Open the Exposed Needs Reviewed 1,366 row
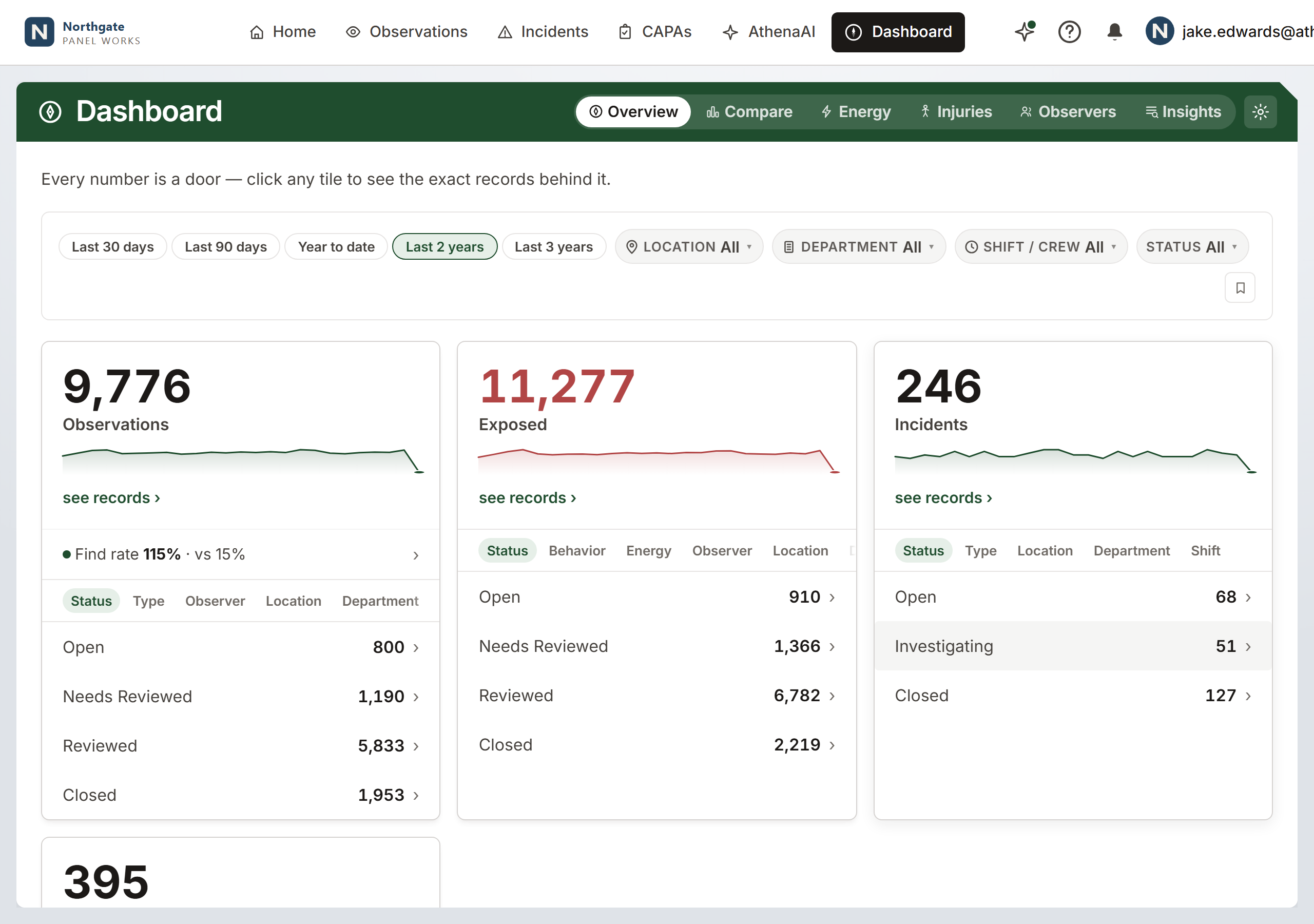Image resolution: width=1314 pixels, height=924 pixels. point(656,646)
